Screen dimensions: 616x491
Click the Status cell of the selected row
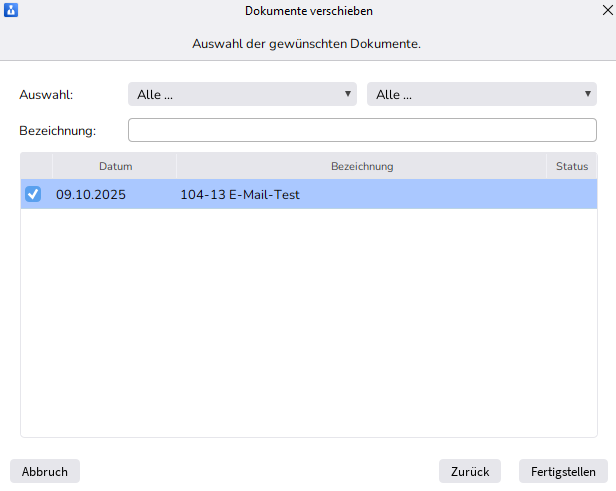[572, 195]
